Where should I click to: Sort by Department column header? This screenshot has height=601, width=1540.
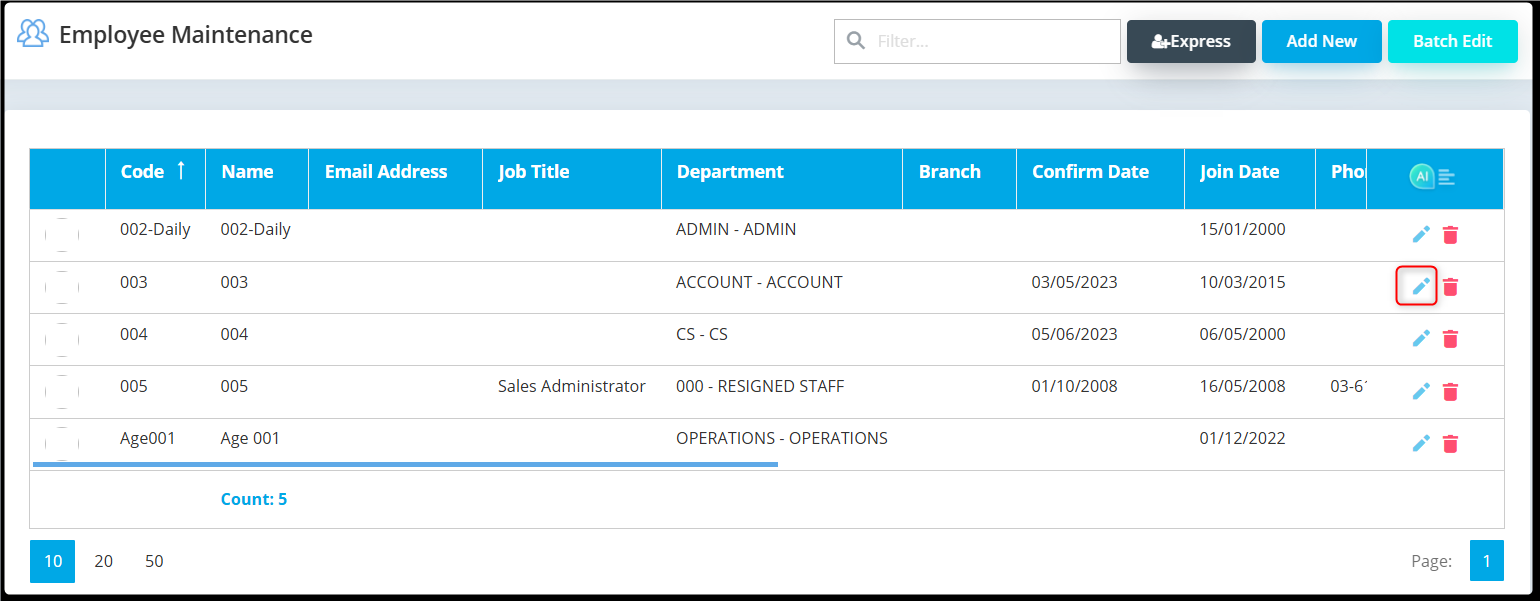click(x=782, y=178)
